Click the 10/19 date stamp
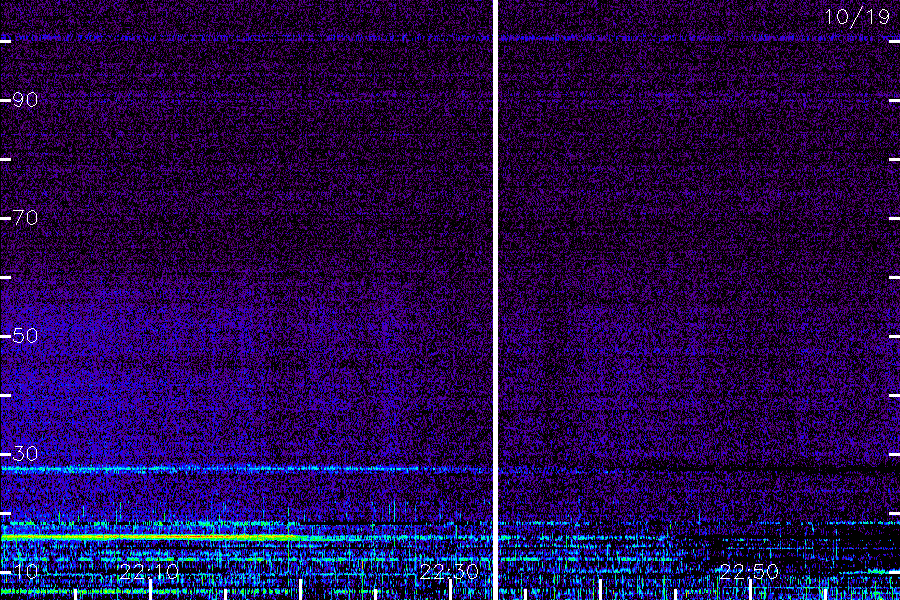Screen dimensions: 900x600 (x=858, y=17)
